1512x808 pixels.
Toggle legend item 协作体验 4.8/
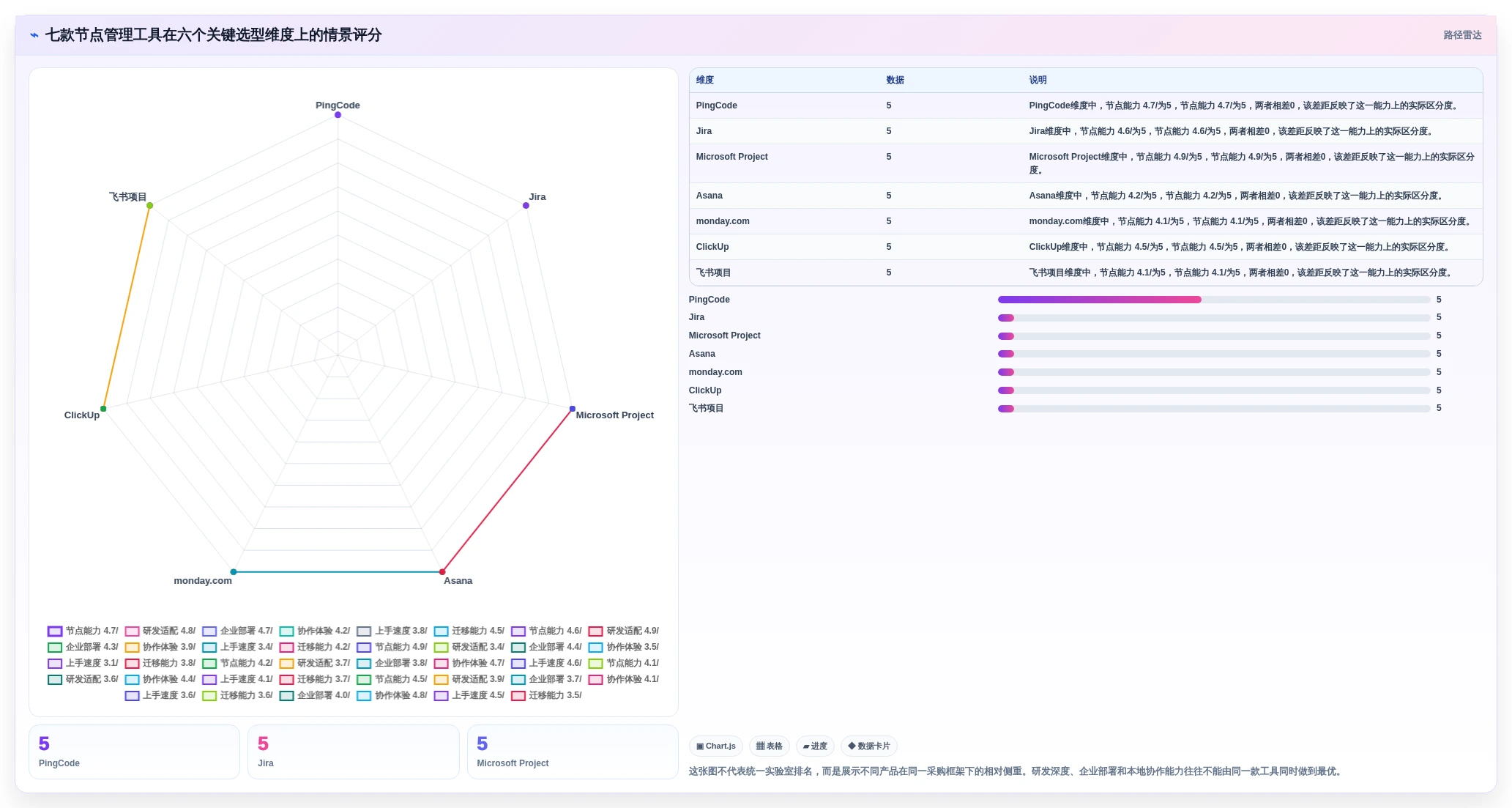coord(392,696)
